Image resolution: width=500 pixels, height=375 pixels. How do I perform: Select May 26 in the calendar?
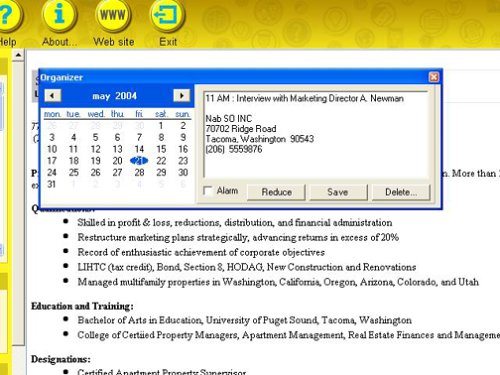coord(96,173)
